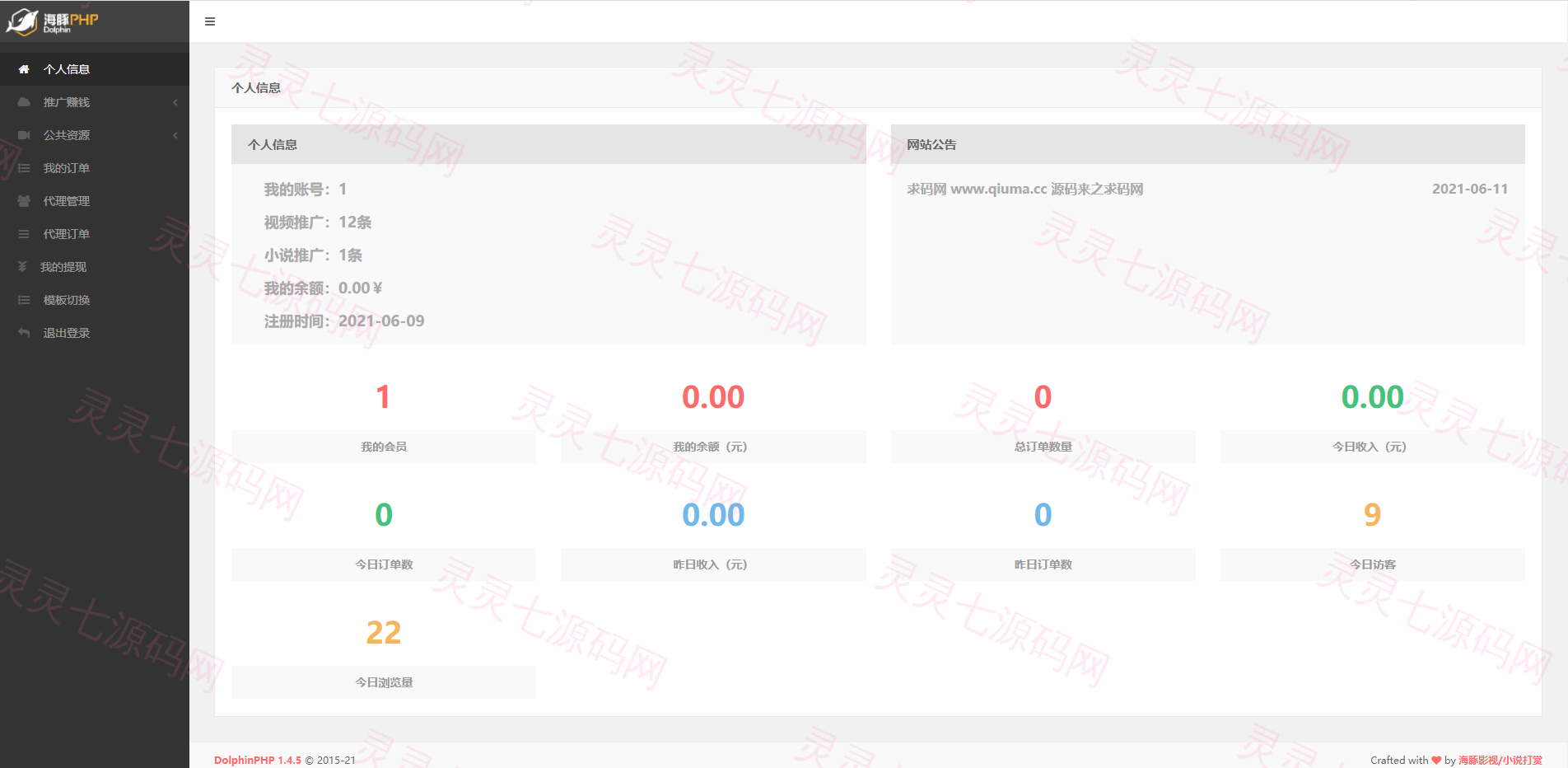
Task: Open the 公共资源 menu label
Action: click(67, 135)
